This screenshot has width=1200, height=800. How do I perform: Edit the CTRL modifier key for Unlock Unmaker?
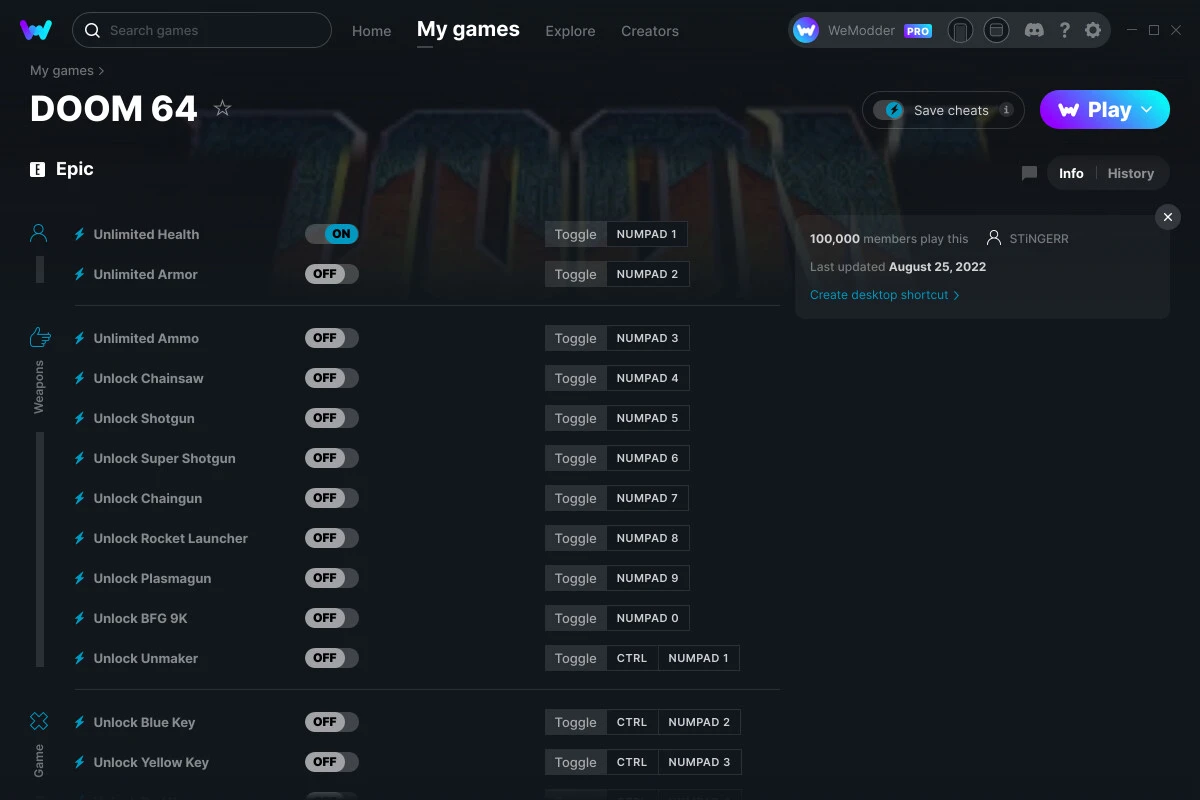click(x=632, y=658)
